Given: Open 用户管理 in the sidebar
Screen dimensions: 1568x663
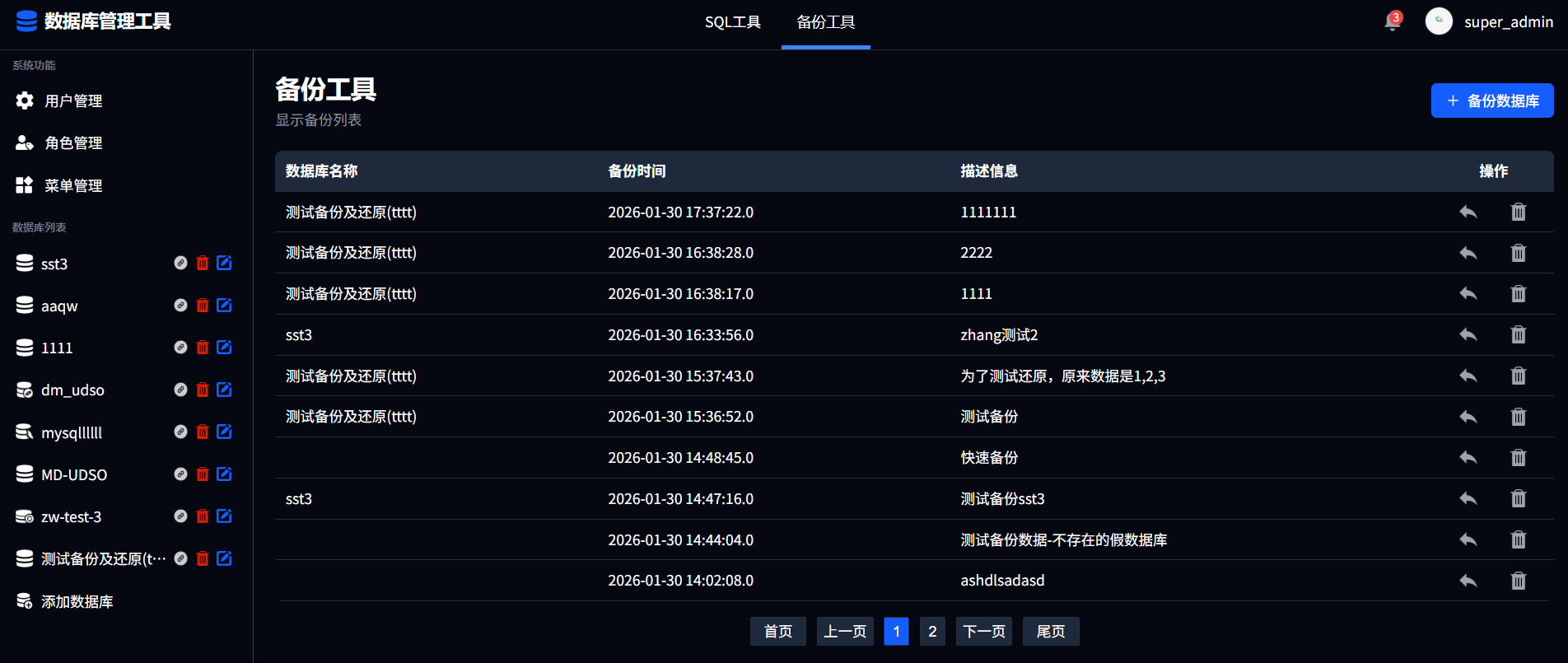Looking at the screenshot, I should coord(73,100).
